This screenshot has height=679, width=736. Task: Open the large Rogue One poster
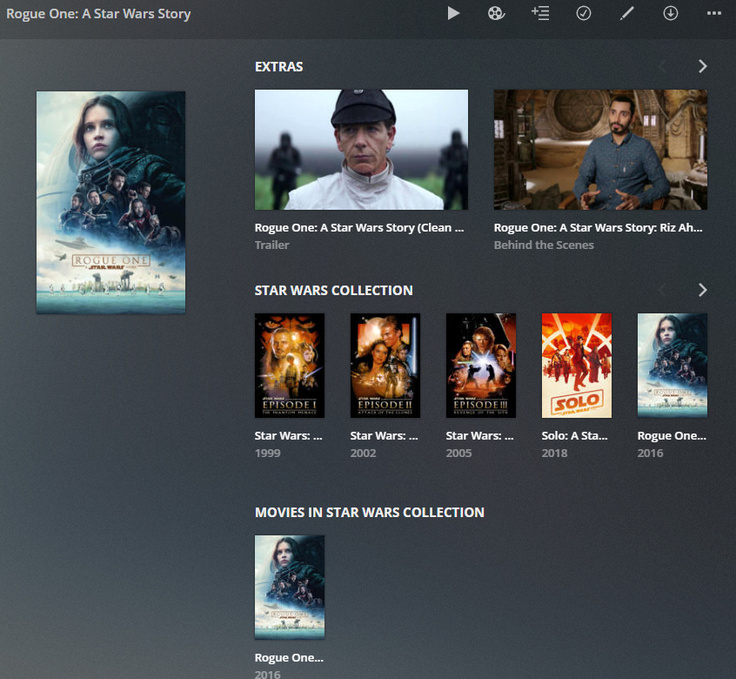pyautogui.click(x=111, y=202)
